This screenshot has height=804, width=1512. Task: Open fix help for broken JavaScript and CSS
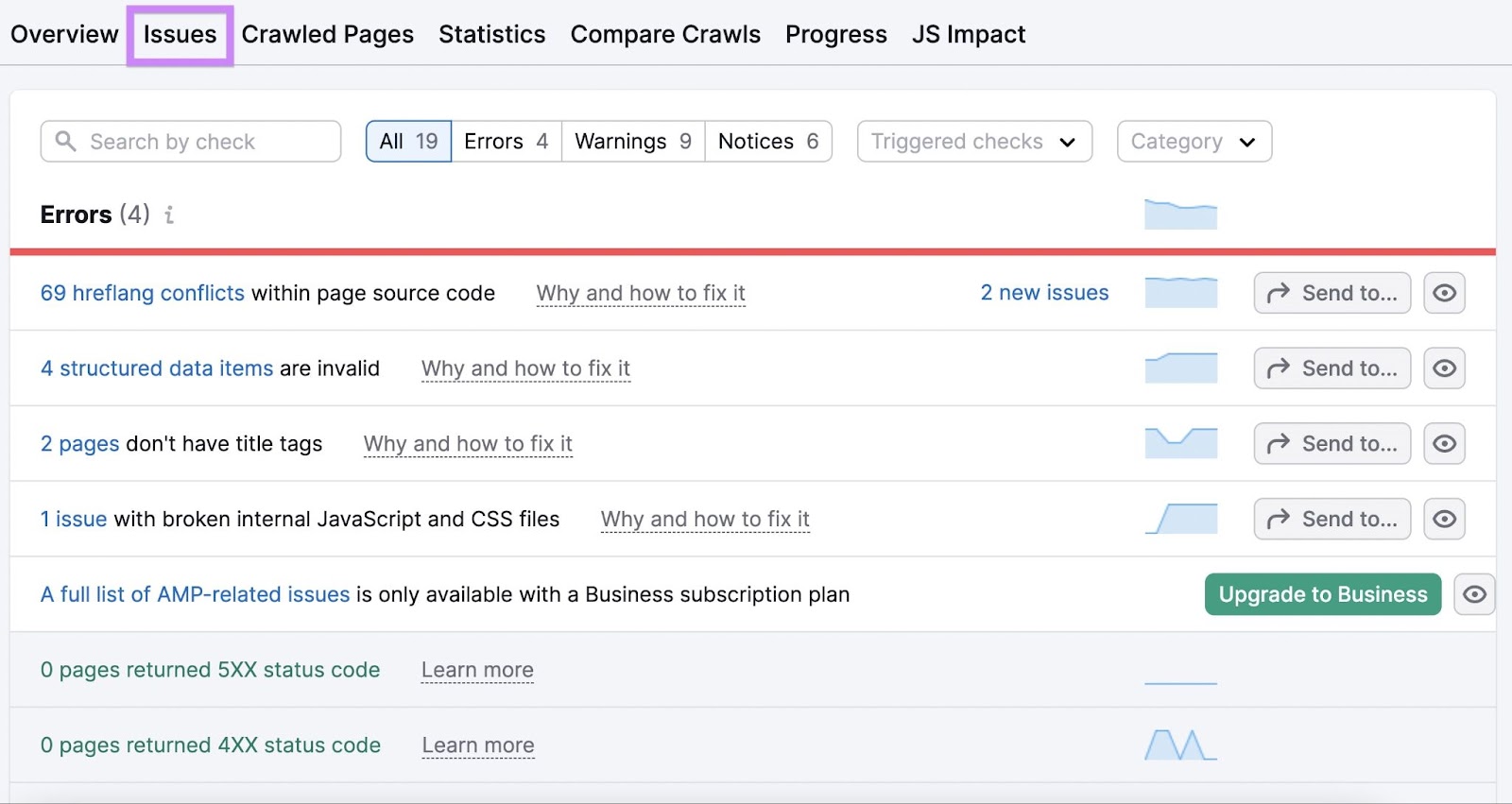point(705,519)
